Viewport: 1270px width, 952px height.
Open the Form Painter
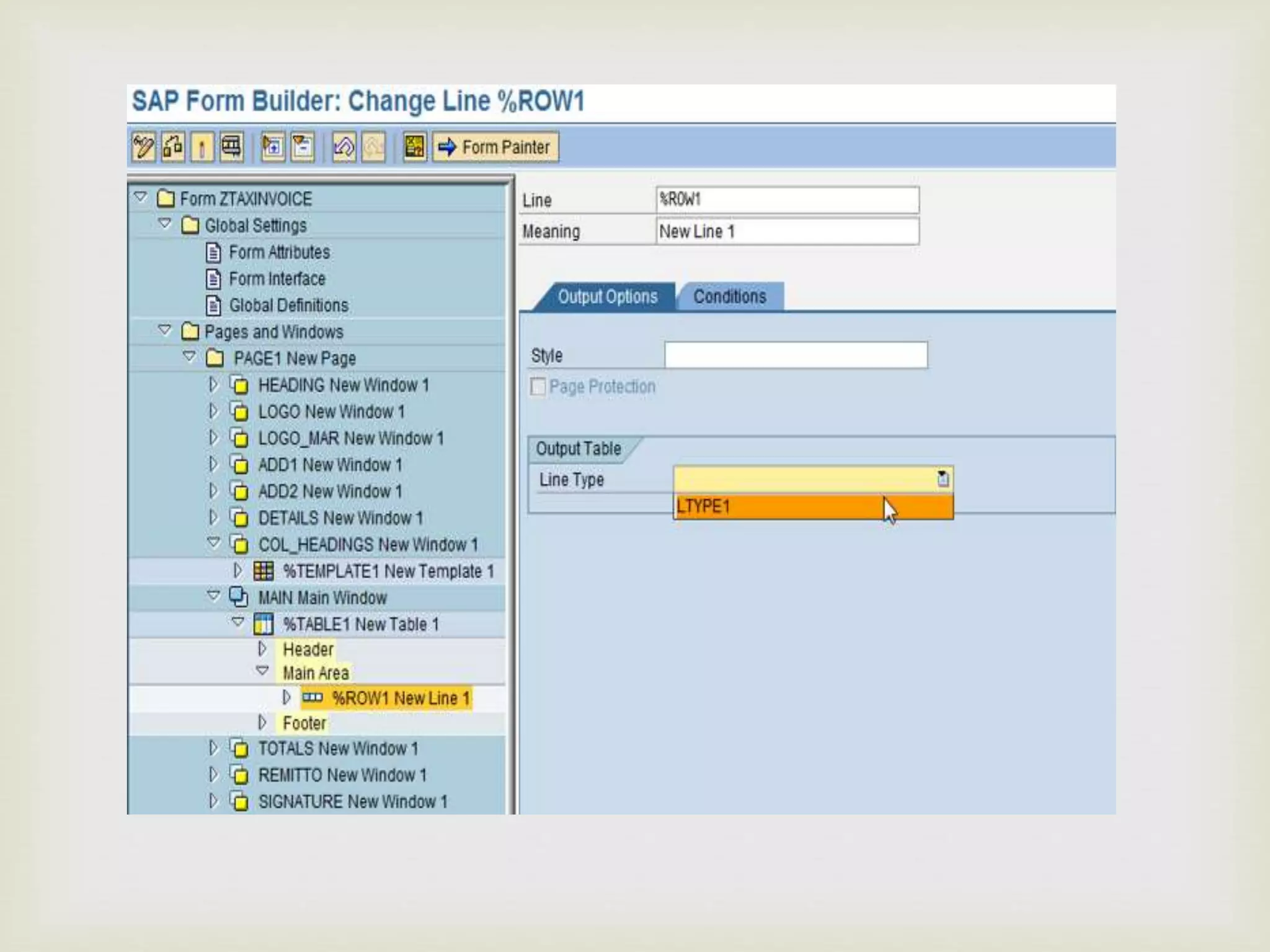point(495,148)
